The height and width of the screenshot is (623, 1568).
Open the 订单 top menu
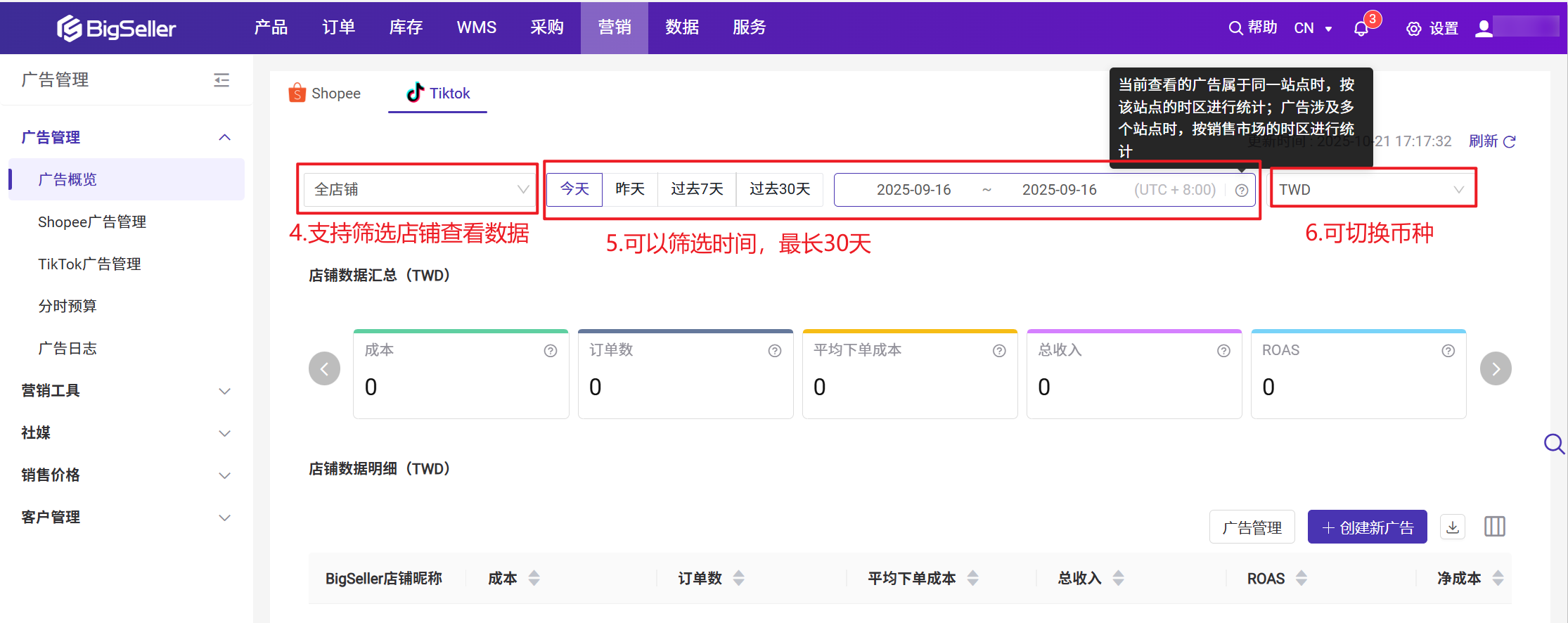coord(338,27)
